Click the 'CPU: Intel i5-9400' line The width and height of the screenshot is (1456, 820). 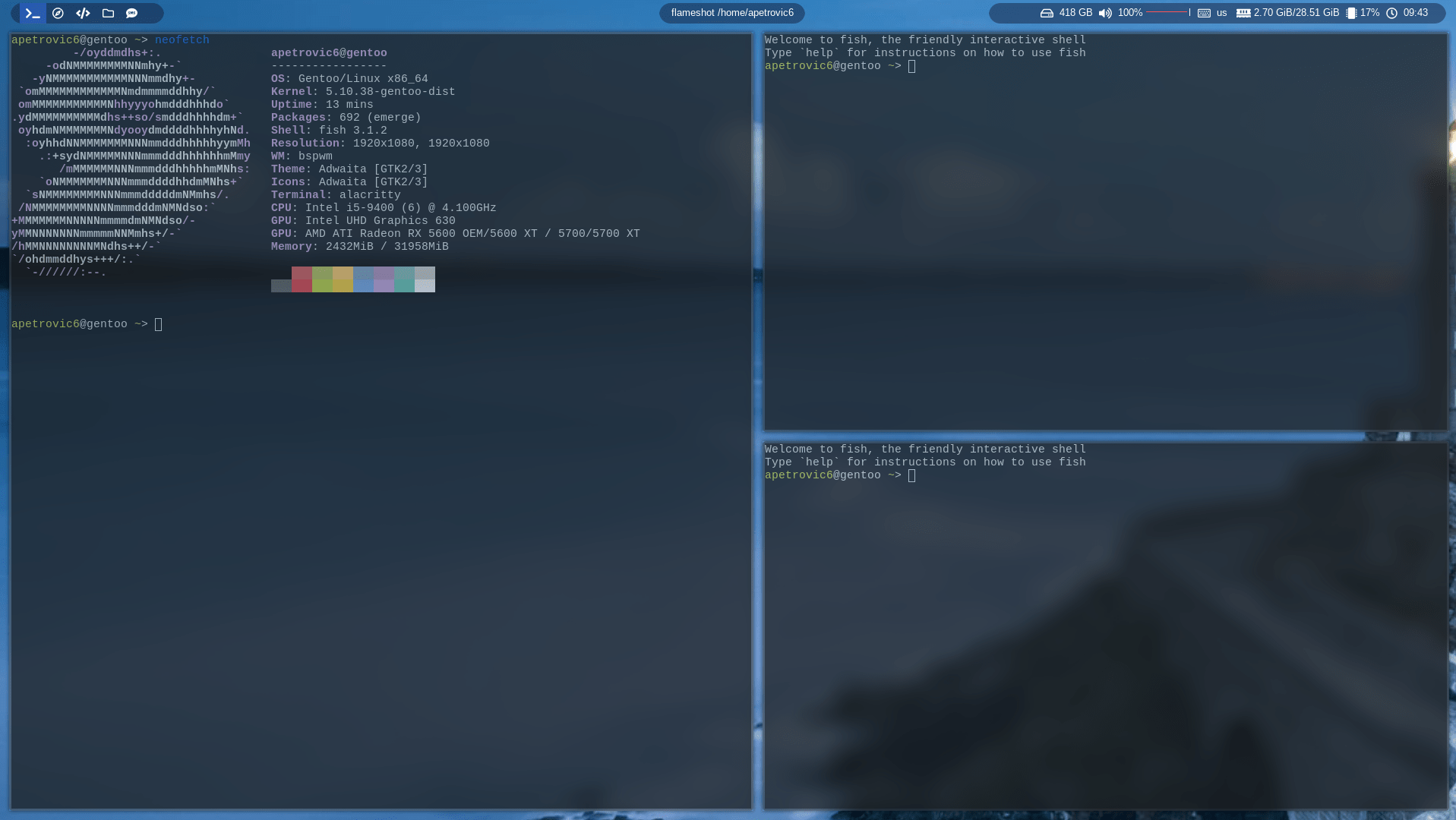[384, 208]
